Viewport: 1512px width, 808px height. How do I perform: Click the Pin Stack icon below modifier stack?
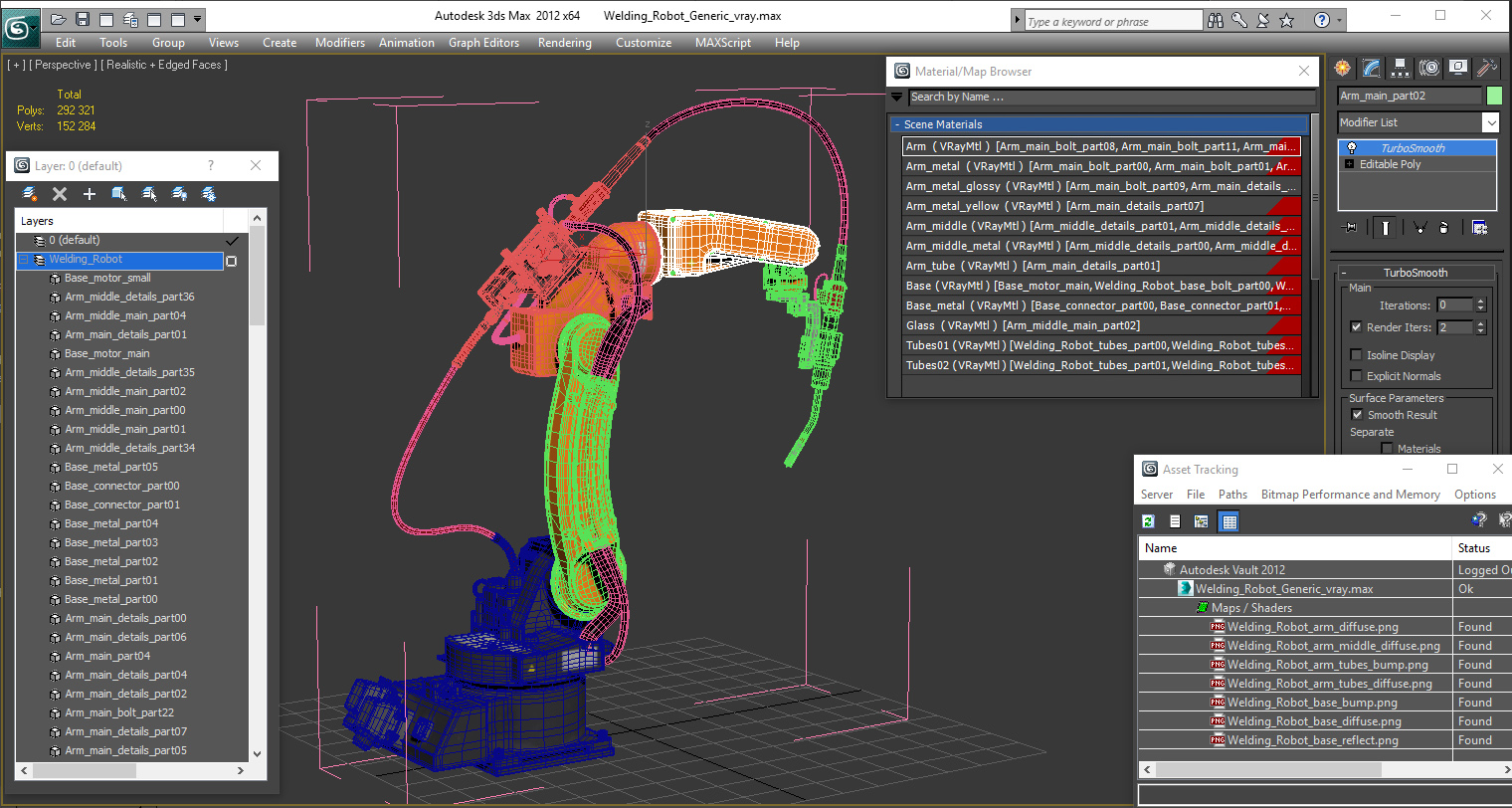tap(1350, 228)
